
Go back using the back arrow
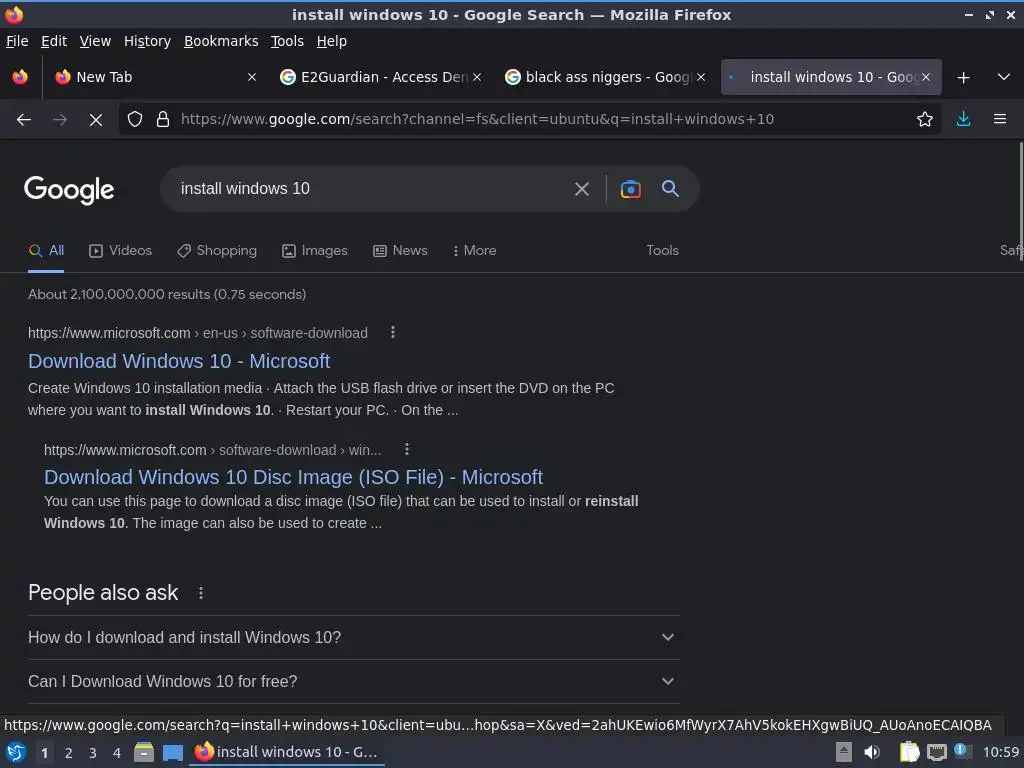[x=24, y=120]
